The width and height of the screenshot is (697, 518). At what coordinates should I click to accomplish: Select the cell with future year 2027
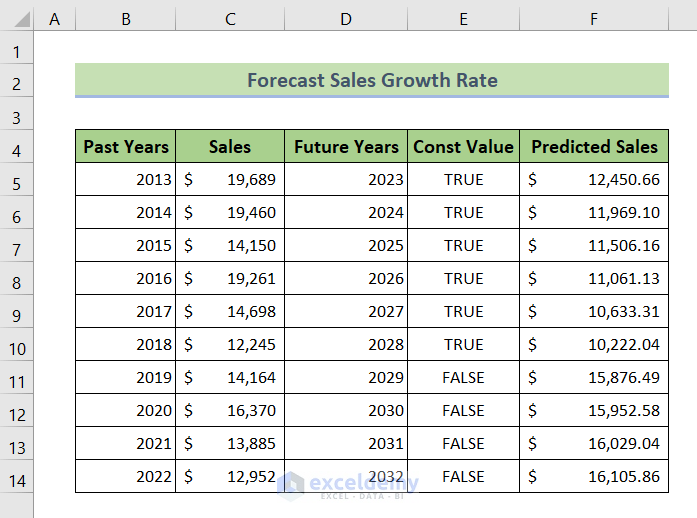coord(346,312)
